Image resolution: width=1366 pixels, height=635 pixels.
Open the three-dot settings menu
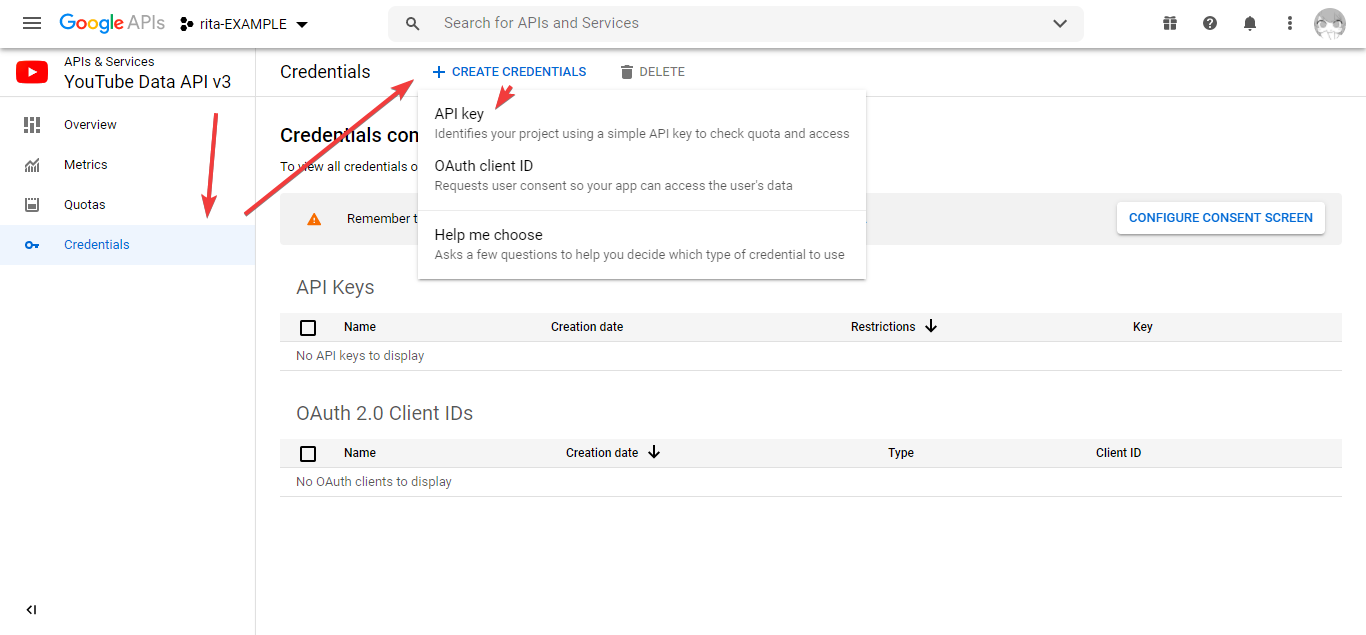click(1290, 23)
